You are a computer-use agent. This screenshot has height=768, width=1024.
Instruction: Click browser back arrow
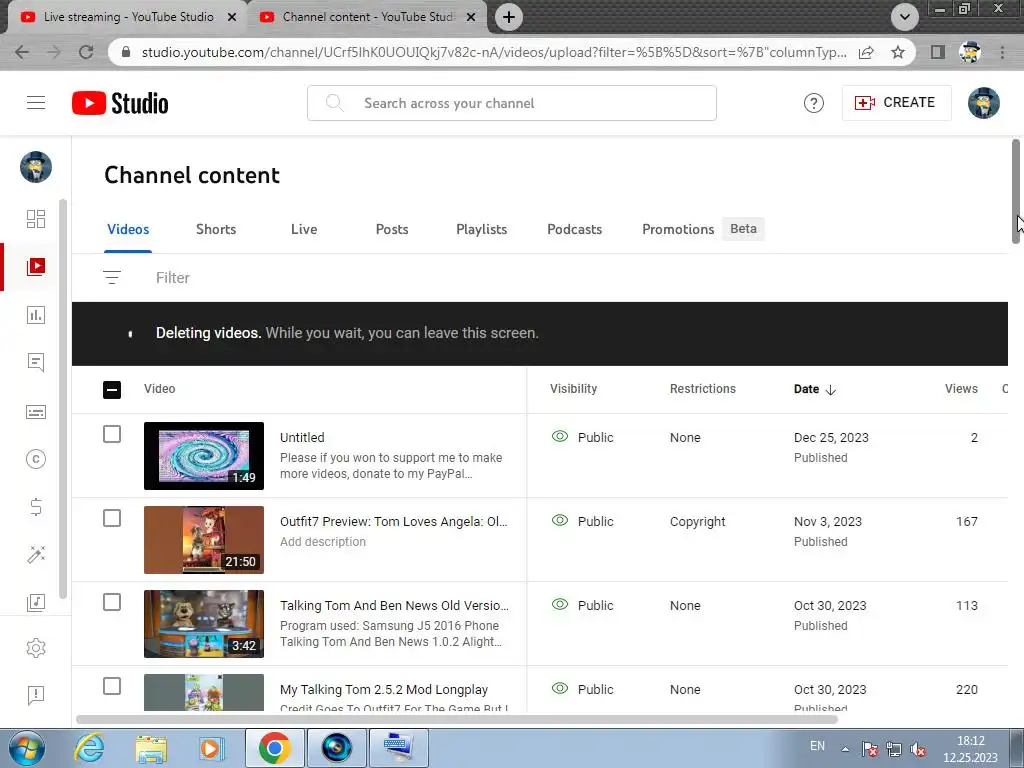click(22, 52)
